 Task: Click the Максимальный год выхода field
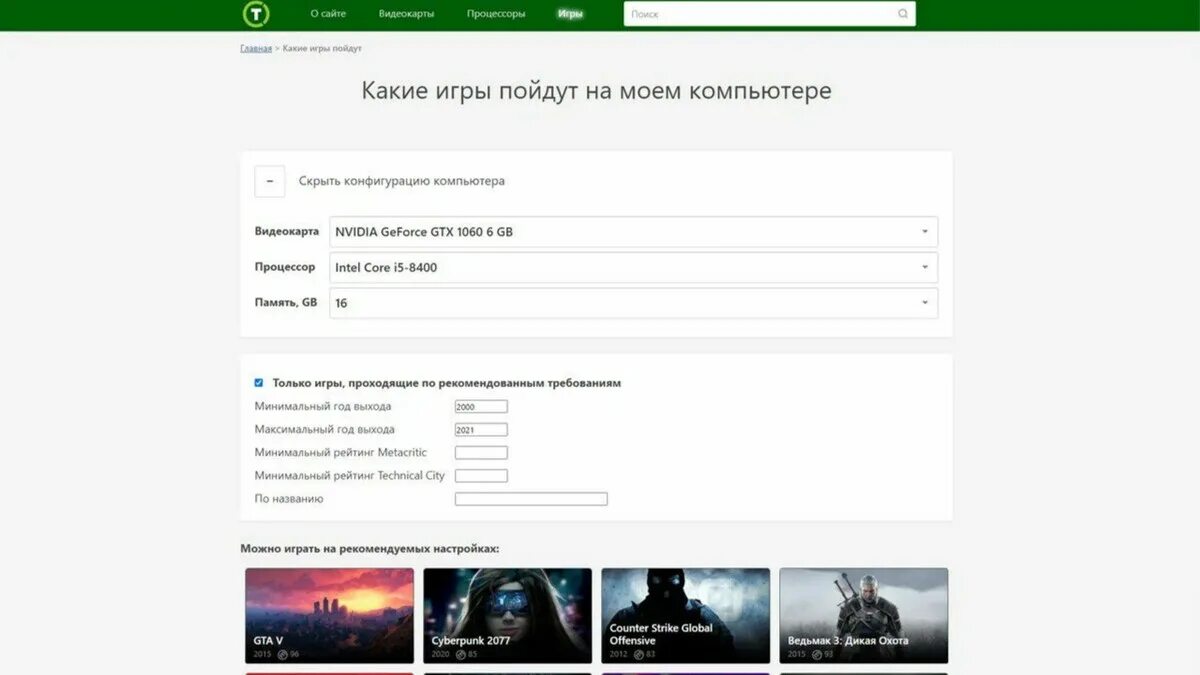(481, 430)
